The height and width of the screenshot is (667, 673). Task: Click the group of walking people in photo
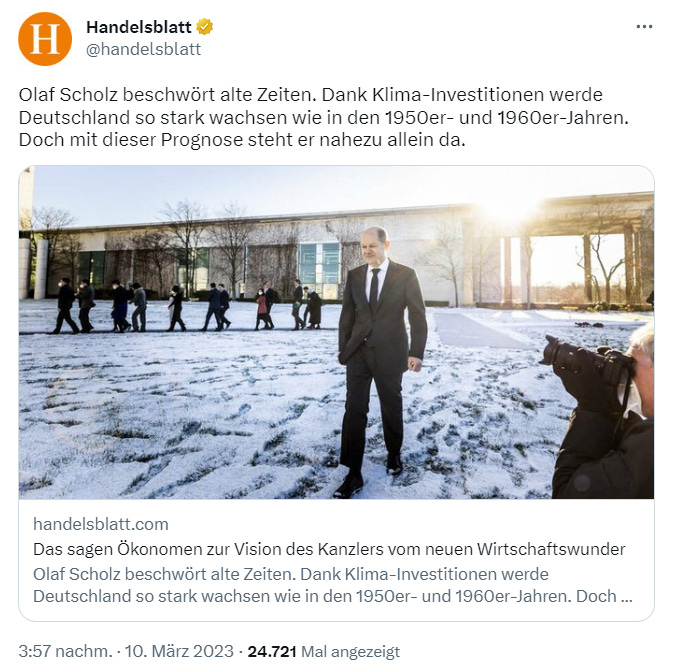(x=186, y=306)
